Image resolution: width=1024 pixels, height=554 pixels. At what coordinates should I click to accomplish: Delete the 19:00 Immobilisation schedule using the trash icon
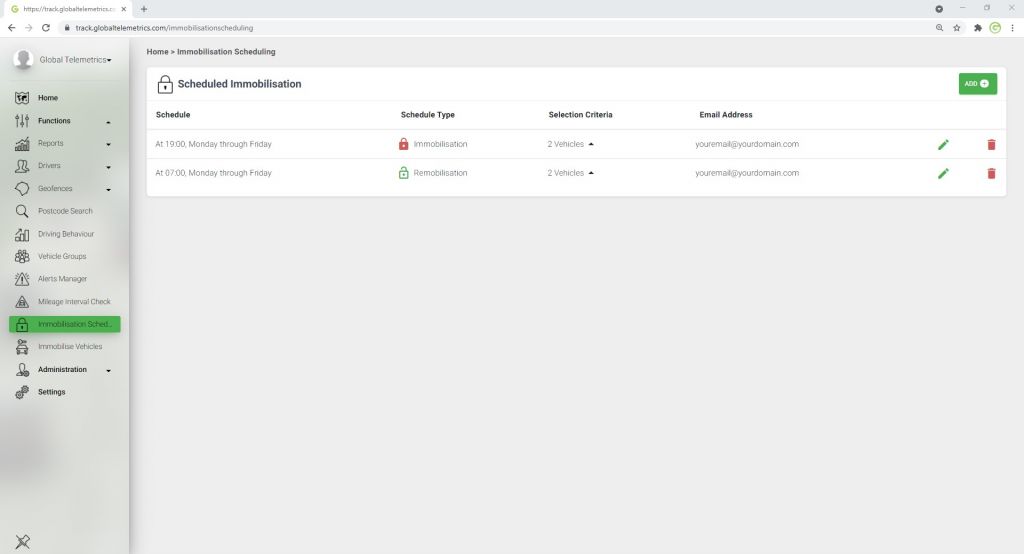pos(991,145)
